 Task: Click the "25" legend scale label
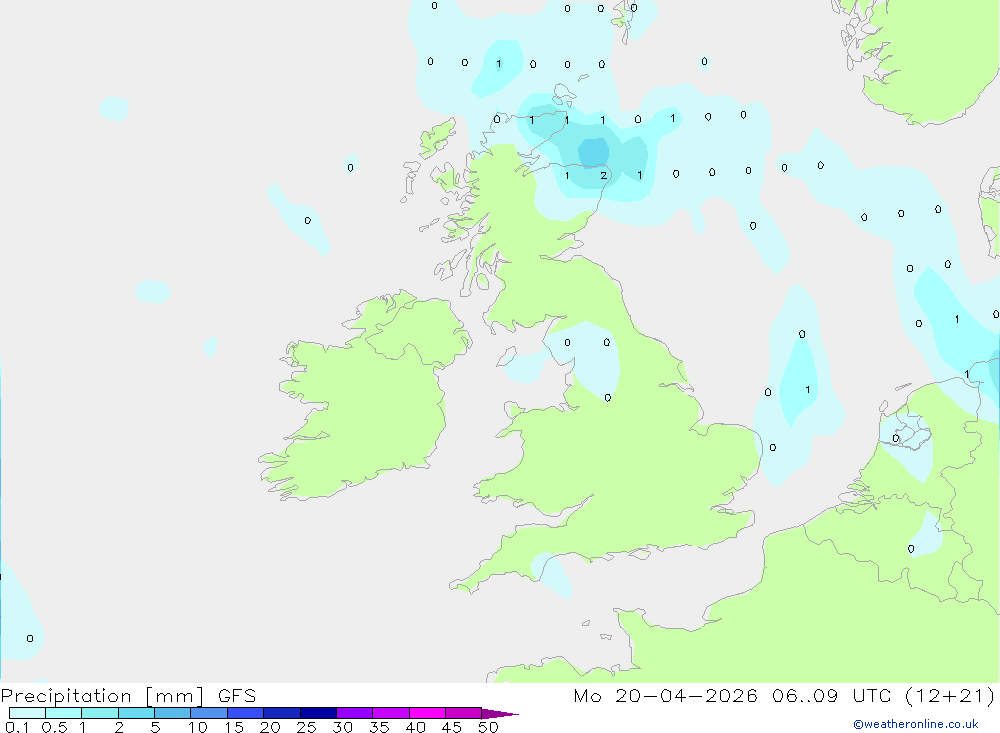(306, 727)
